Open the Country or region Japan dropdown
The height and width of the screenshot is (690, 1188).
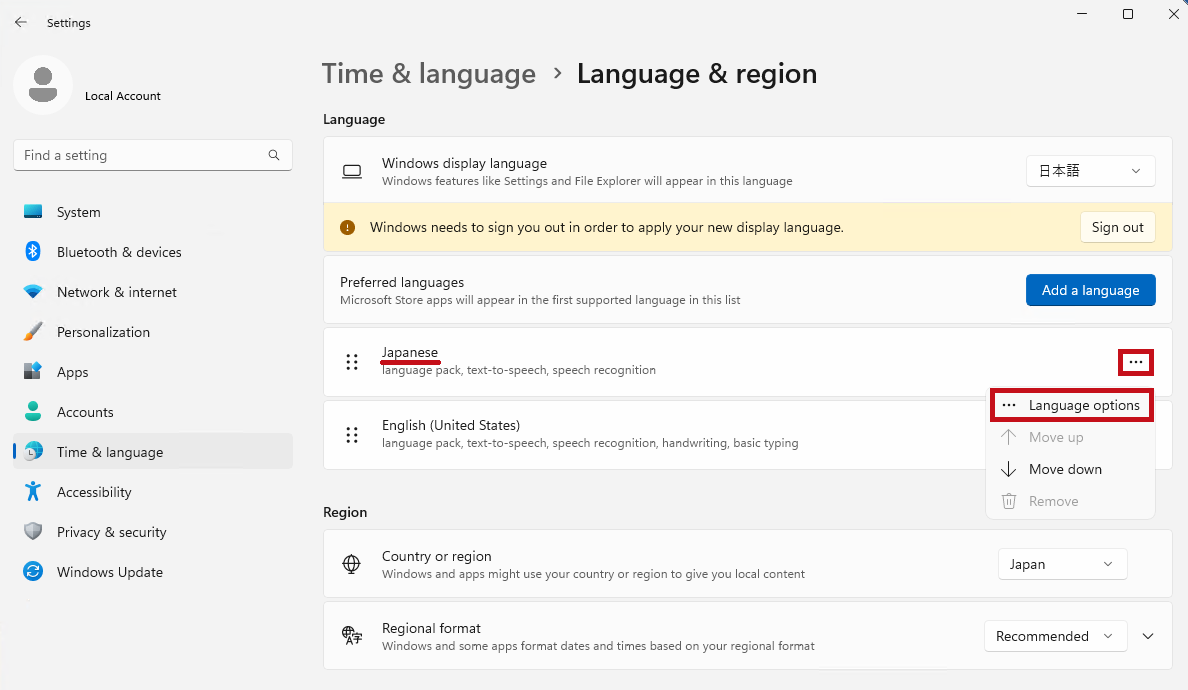1062,564
